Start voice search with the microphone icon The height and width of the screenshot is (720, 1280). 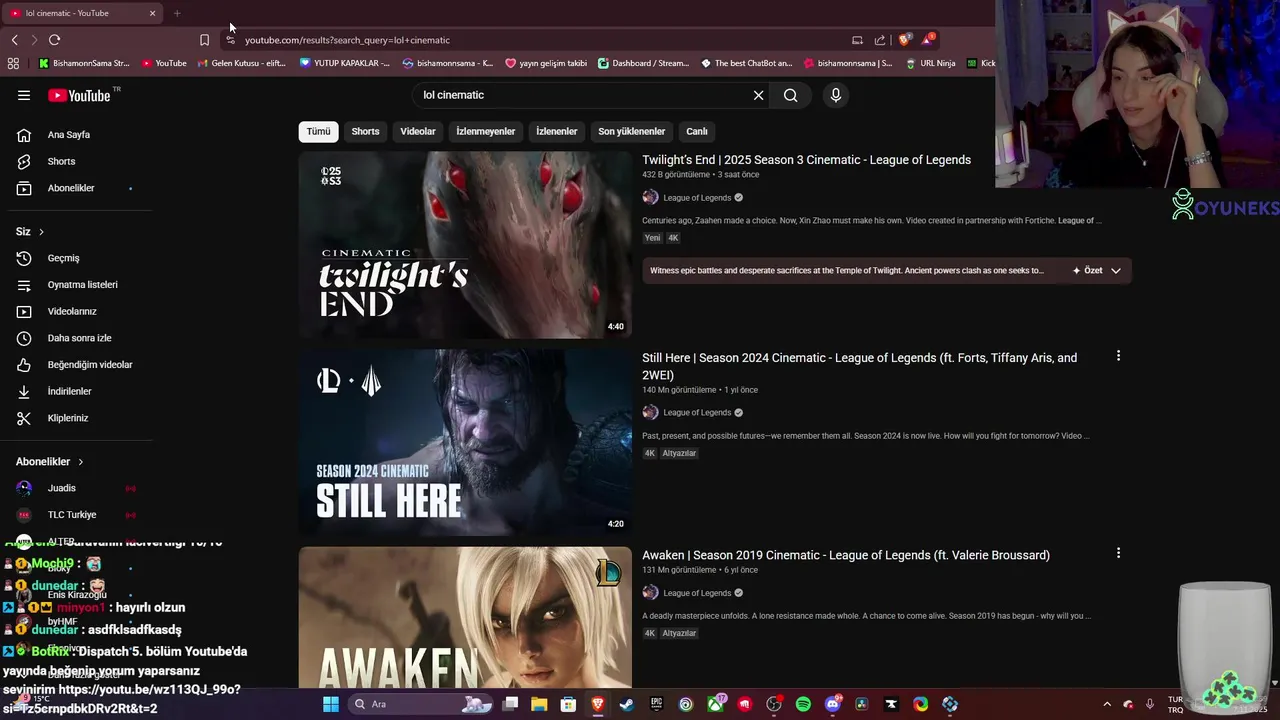(836, 95)
